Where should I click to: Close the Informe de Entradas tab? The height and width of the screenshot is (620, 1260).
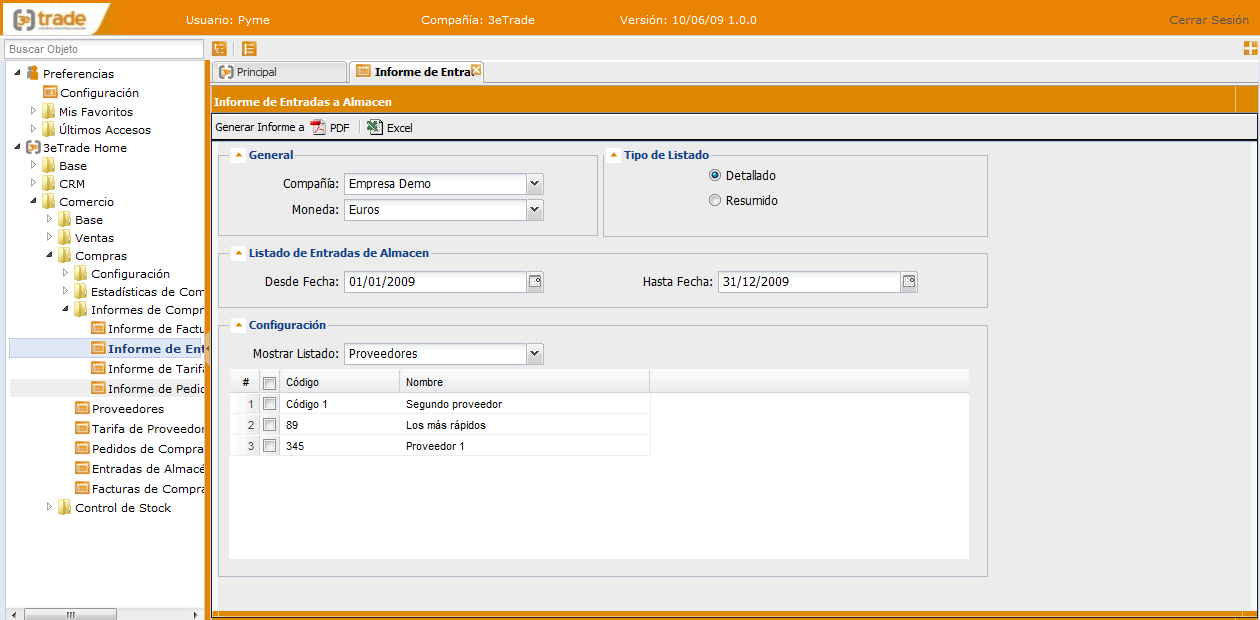tap(477, 70)
